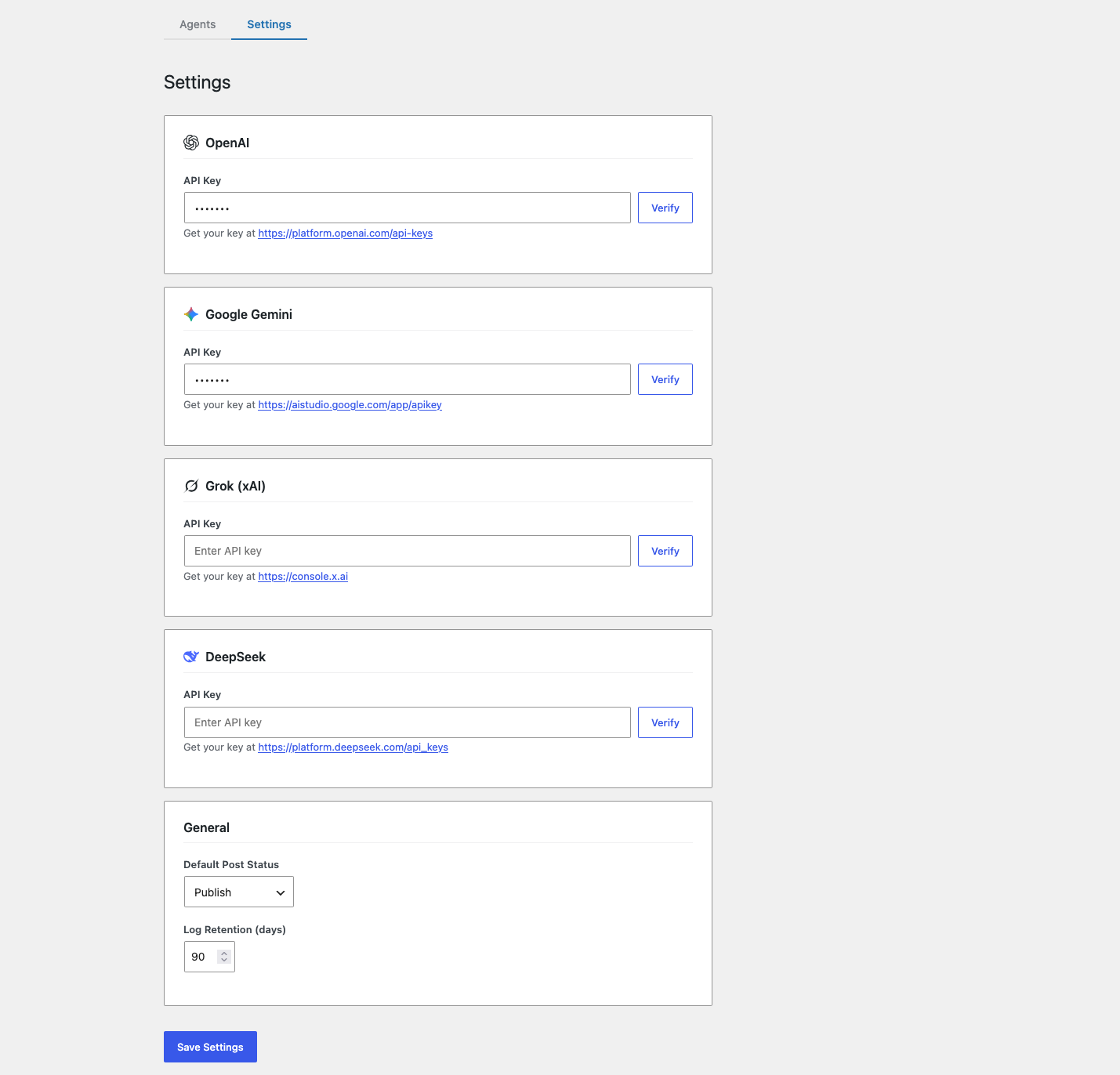1120x1075 pixels.
Task: Click the "Grok (xAI)" section title
Action: (235, 486)
